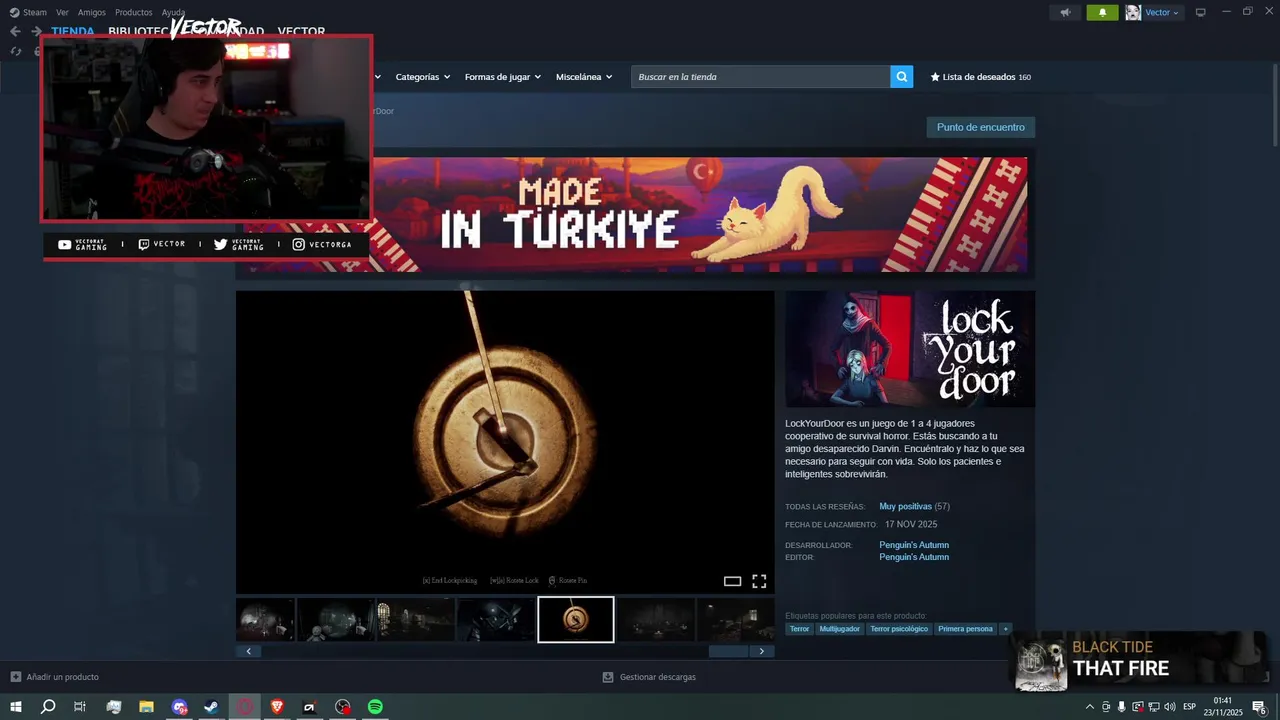The width and height of the screenshot is (1280, 720).
Task: Open the Ayuda menu
Action: tap(173, 13)
